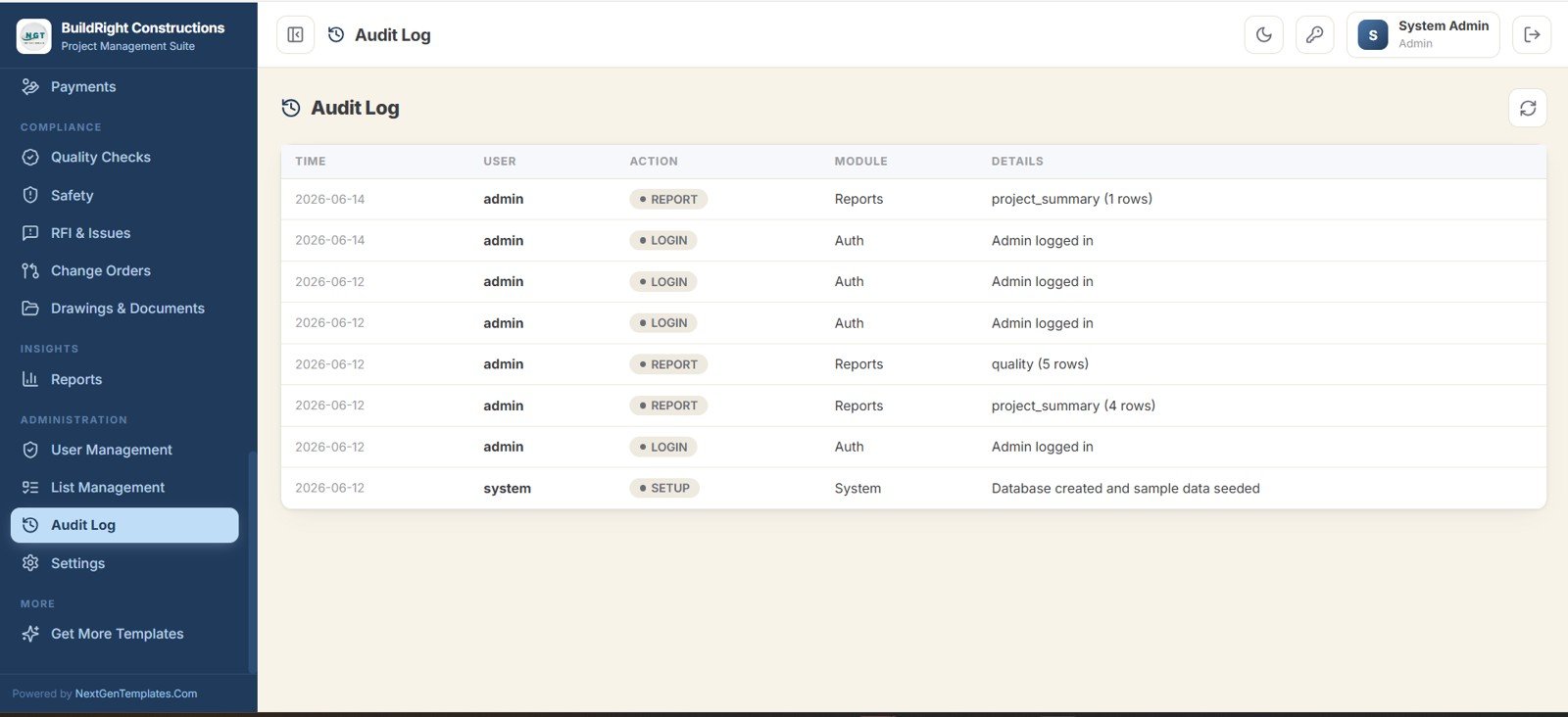Click the Drawings & Documents folder icon
The height and width of the screenshot is (717, 1568).
click(30, 308)
